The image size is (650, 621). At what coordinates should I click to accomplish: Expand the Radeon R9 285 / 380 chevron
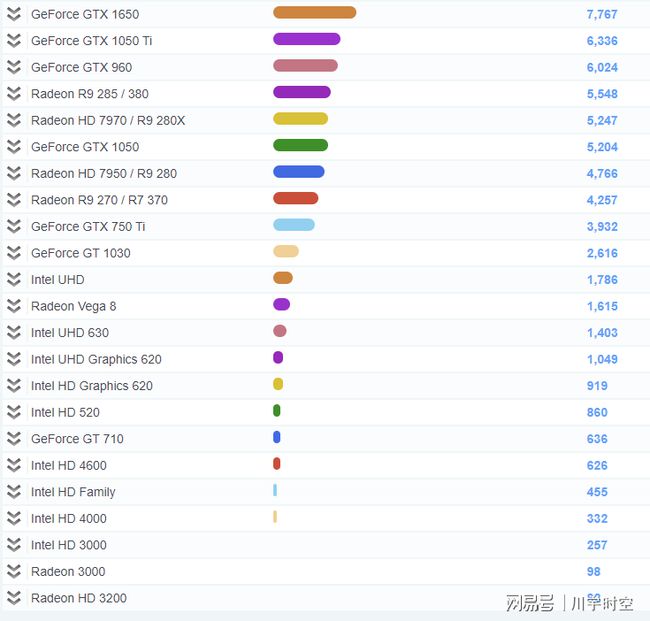[x=14, y=94]
